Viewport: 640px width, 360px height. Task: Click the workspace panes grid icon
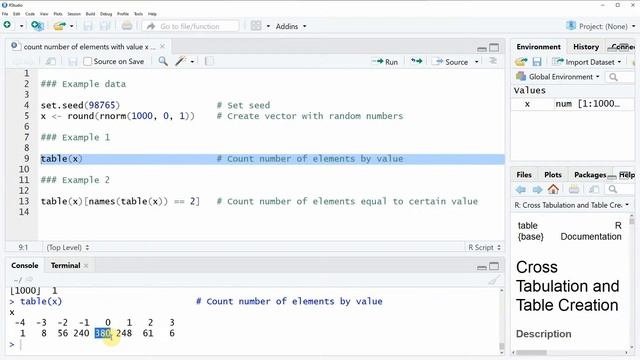[256, 26]
